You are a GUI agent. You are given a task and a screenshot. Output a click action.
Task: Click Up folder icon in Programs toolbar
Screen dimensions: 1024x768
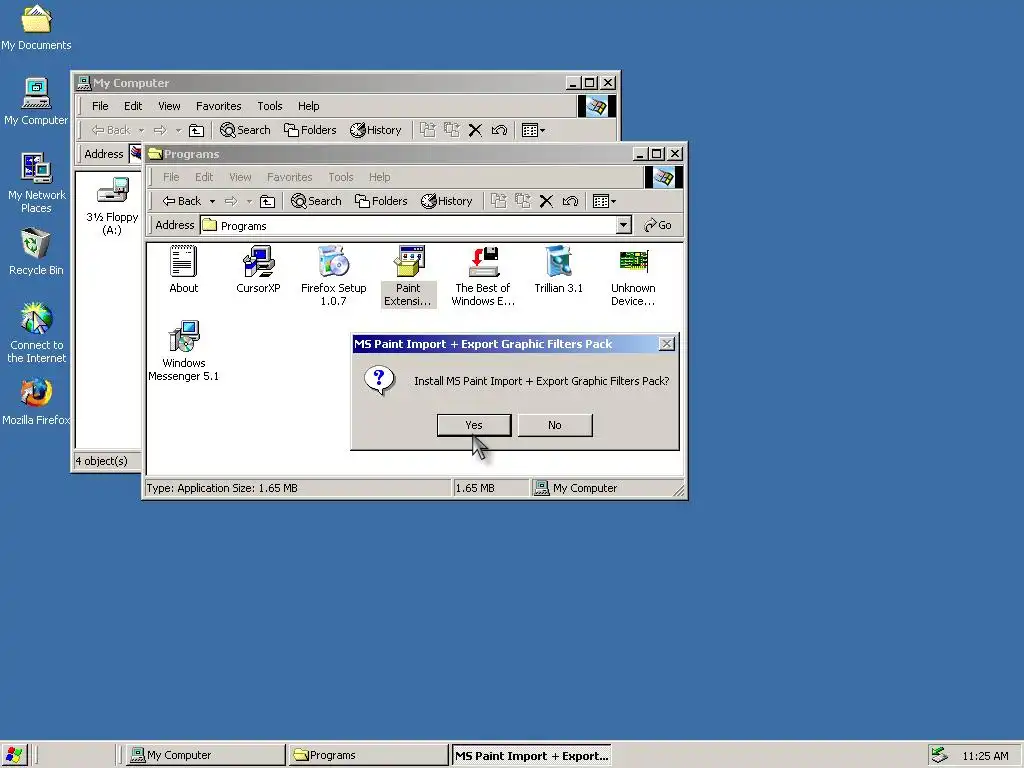(267, 201)
